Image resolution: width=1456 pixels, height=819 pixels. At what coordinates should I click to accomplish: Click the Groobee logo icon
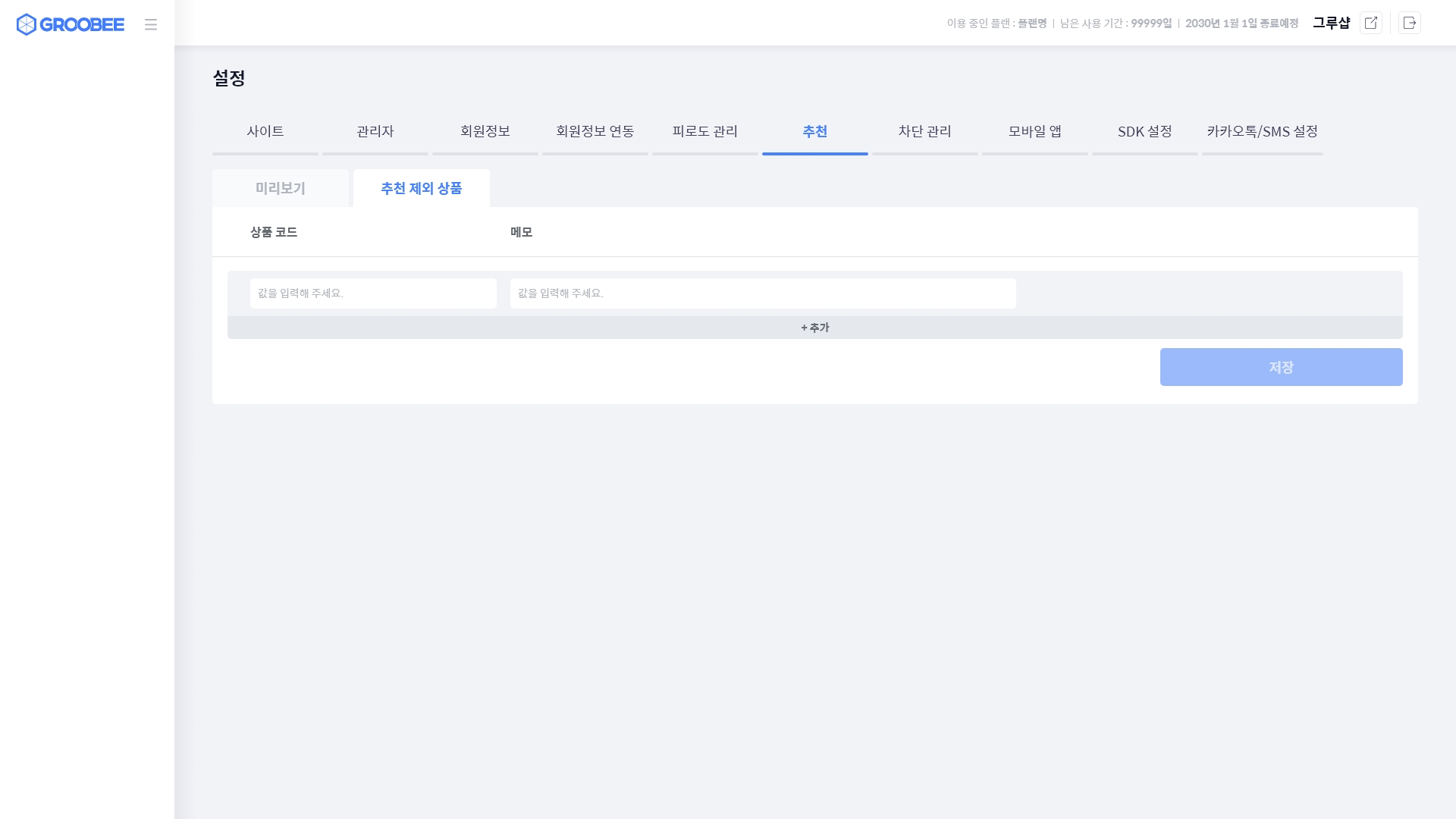tap(27, 24)
